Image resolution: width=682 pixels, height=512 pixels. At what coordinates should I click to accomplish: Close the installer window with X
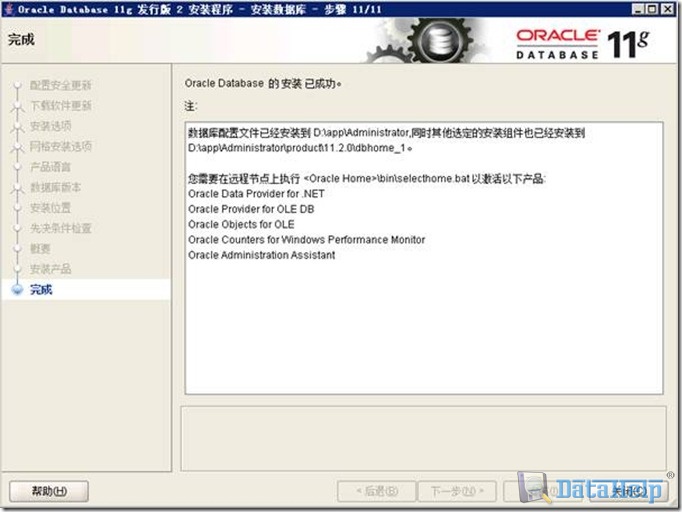click(667, 9)
